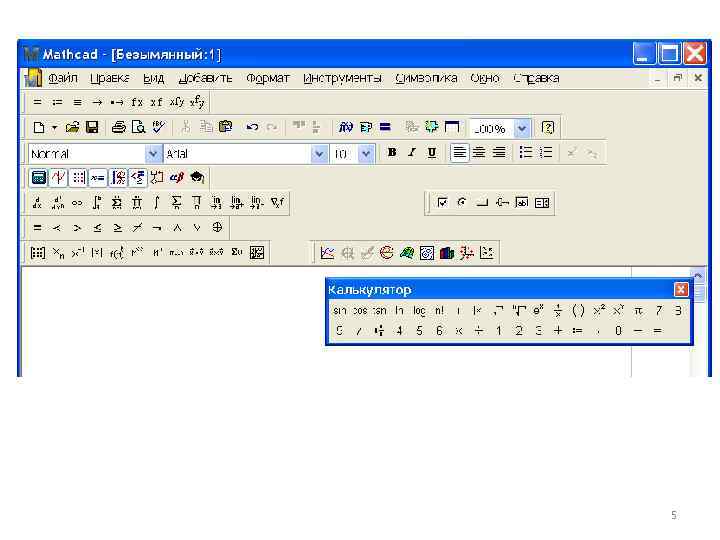Align text right
This screenshot has height=540, width=720.
pos(499,152)
